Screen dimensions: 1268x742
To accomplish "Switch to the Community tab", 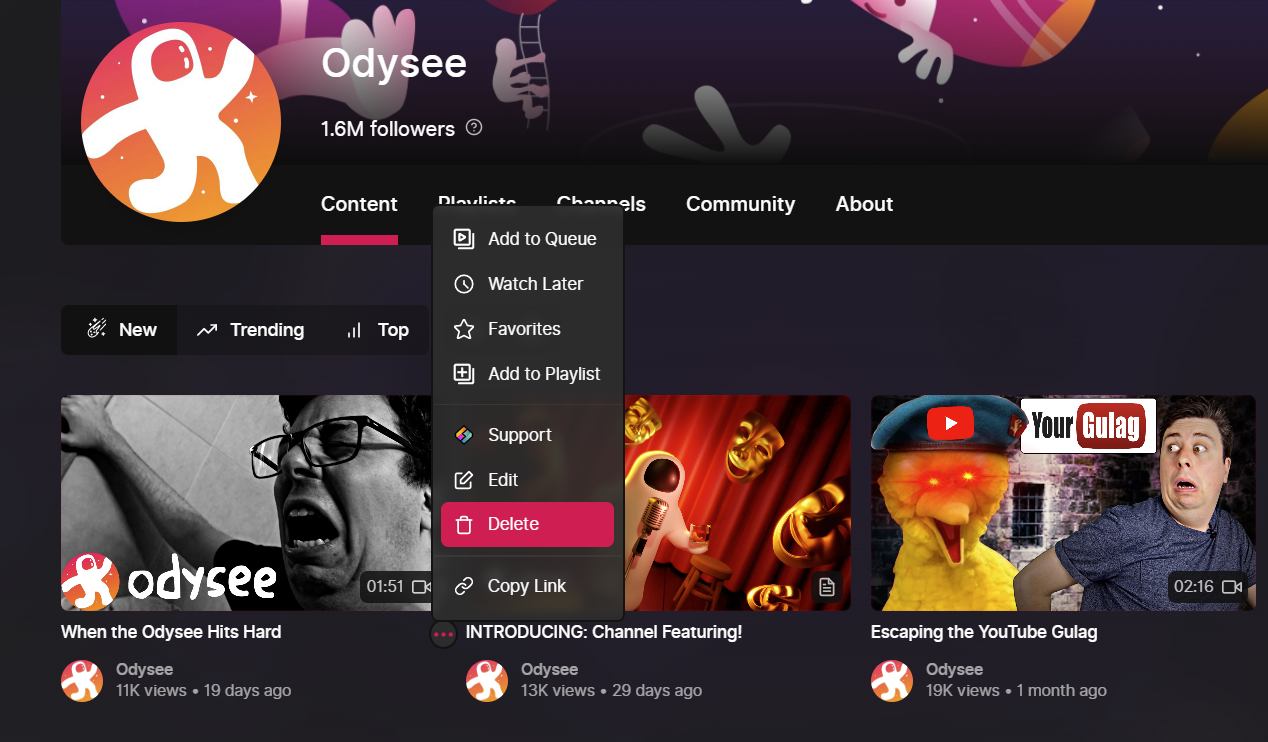I will click(x=740, y=204).
